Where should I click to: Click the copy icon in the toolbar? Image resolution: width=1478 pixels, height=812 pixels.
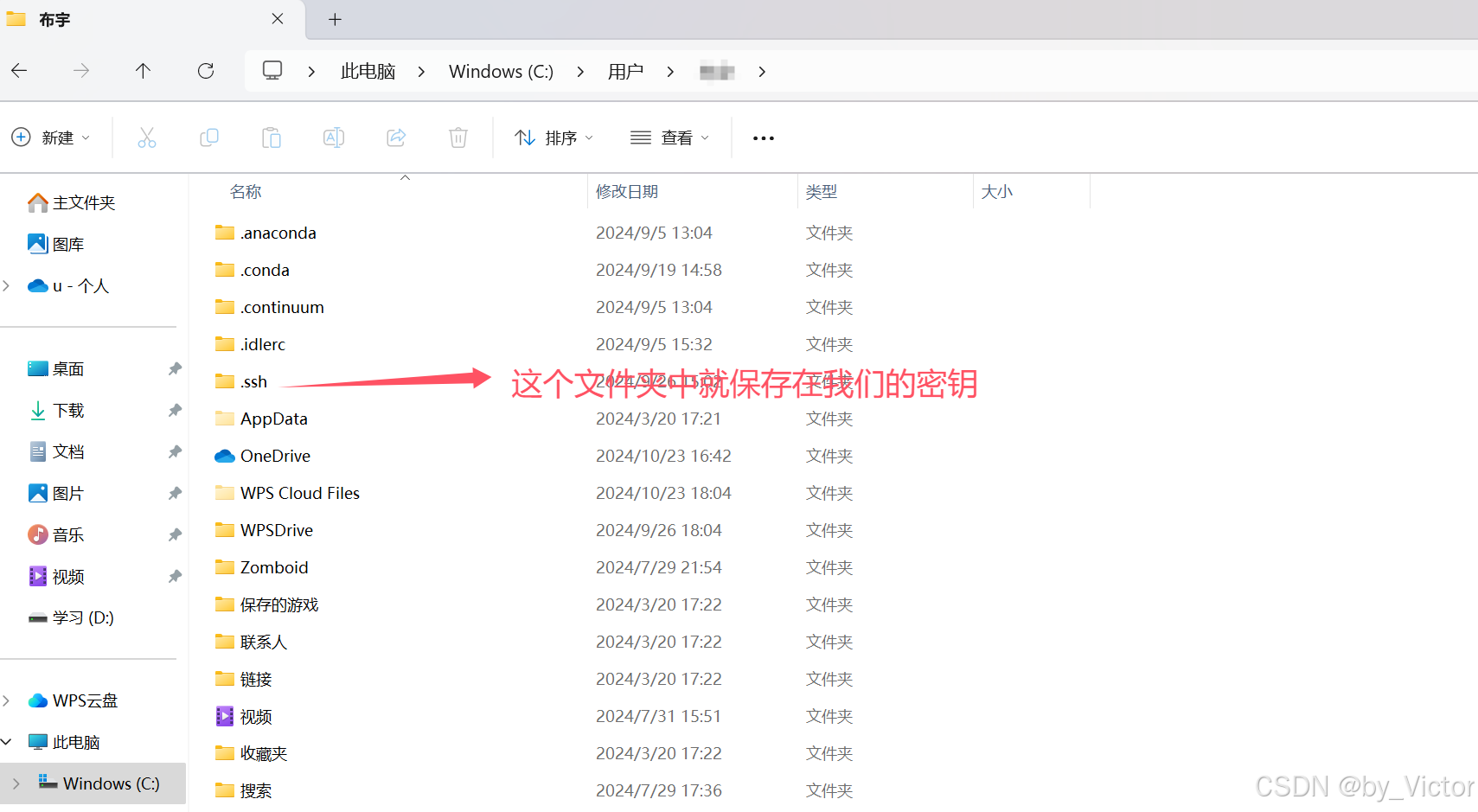tap(209, 137)
